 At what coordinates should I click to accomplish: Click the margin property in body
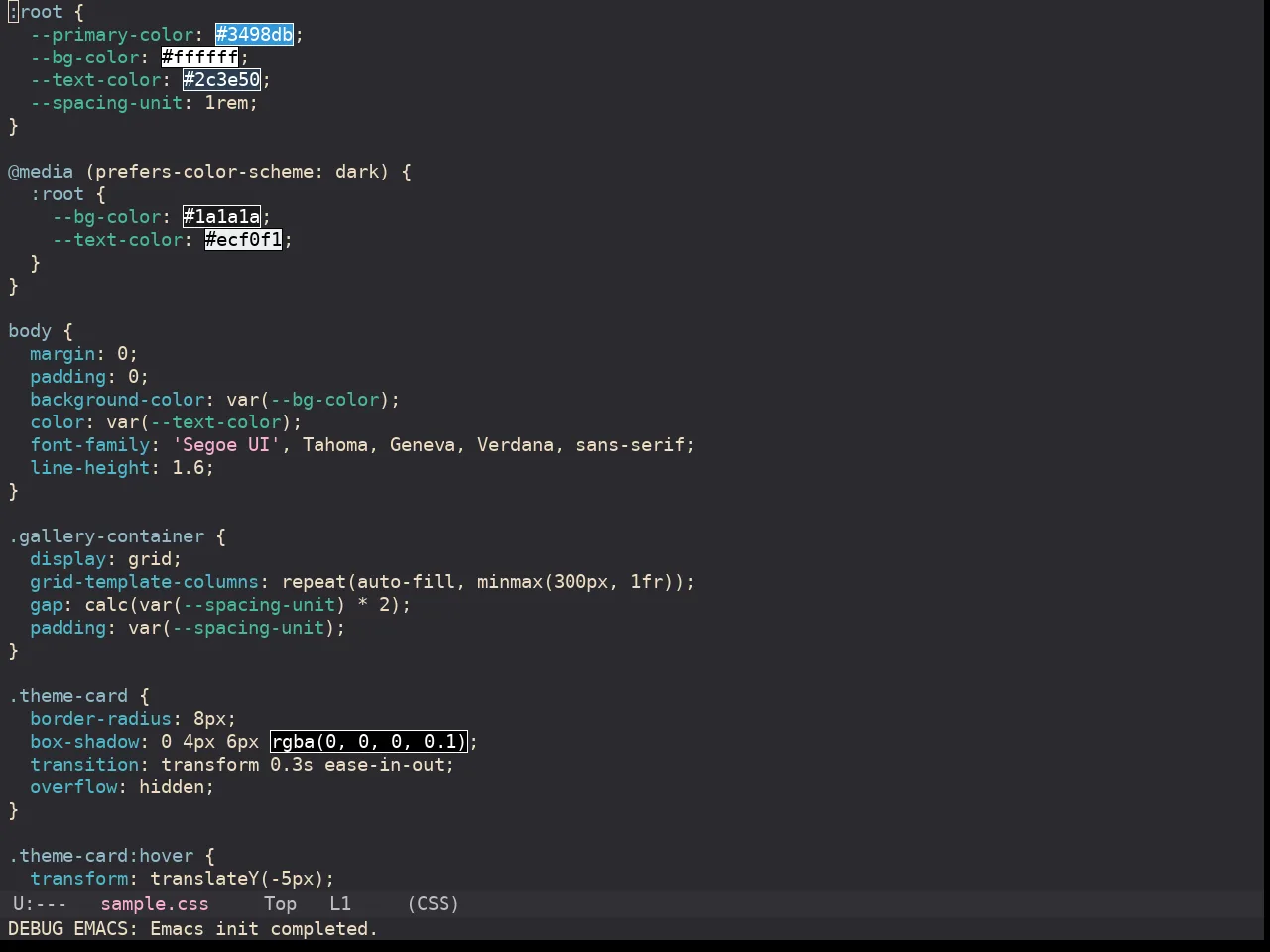pos(63,354)
